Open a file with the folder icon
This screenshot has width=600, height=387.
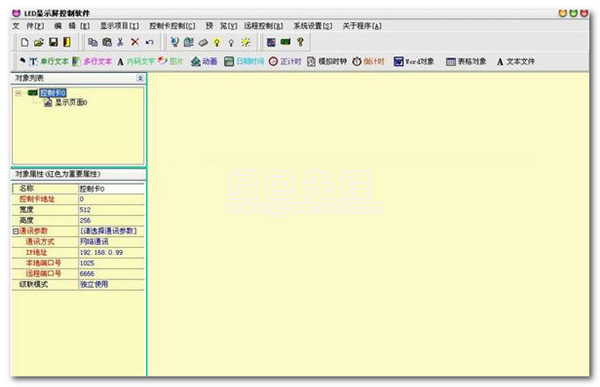[39, 42]
